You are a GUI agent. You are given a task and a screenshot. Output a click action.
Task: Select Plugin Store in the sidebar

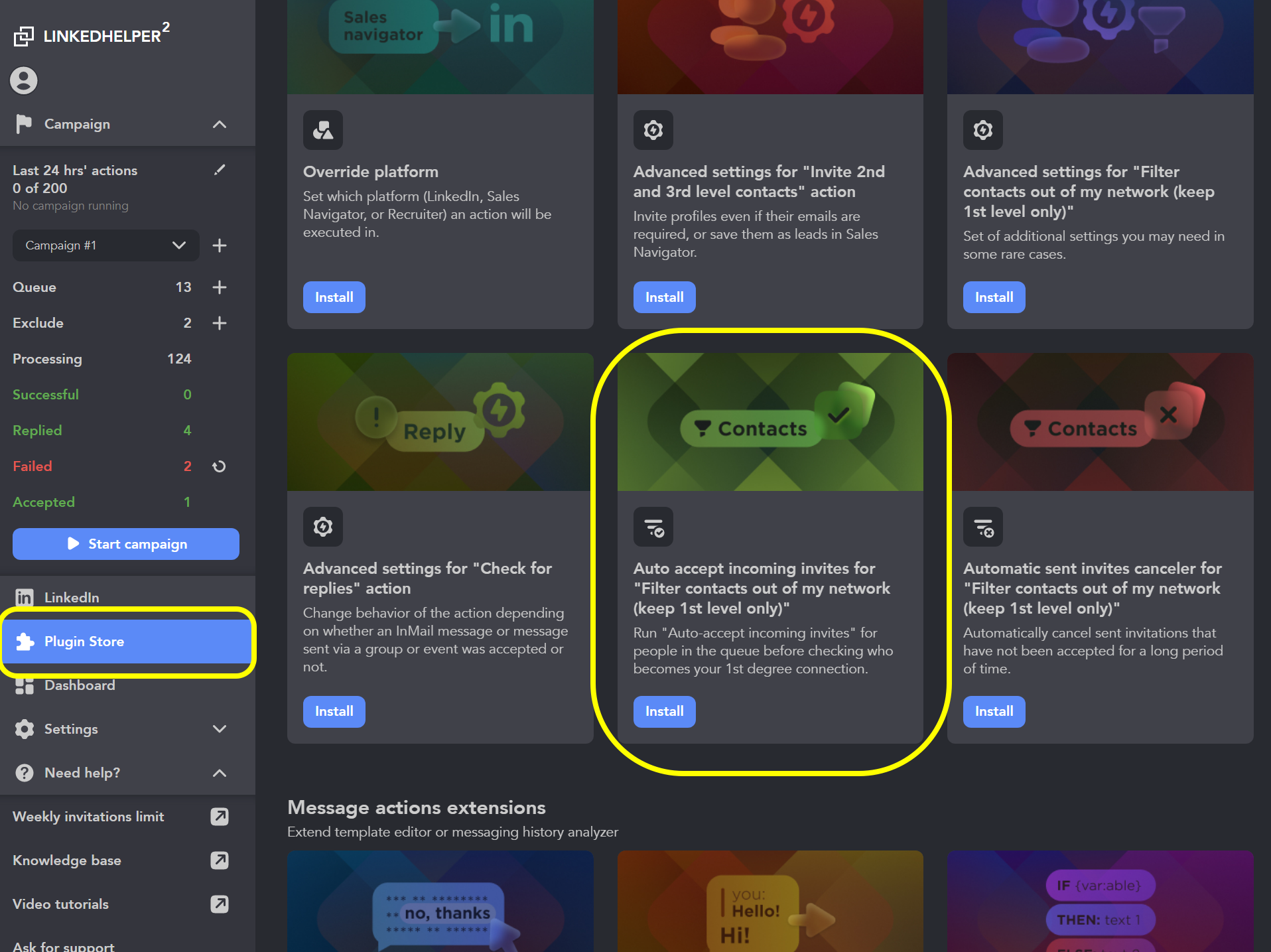click(x=127, y=642)
